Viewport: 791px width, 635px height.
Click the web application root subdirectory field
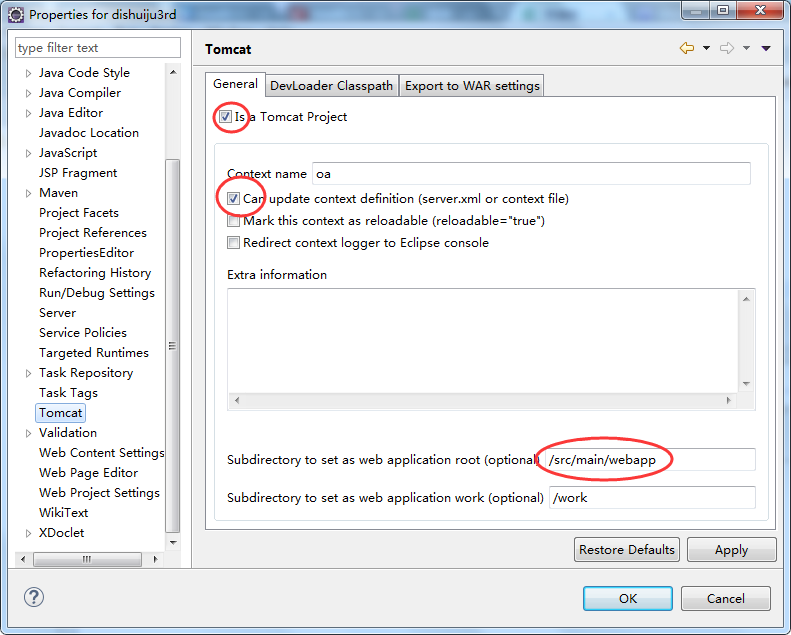coord(650,459)
